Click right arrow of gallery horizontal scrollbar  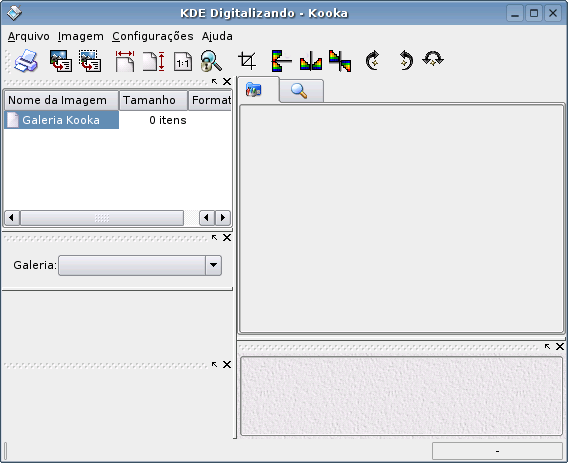click(x=223, y=218)
